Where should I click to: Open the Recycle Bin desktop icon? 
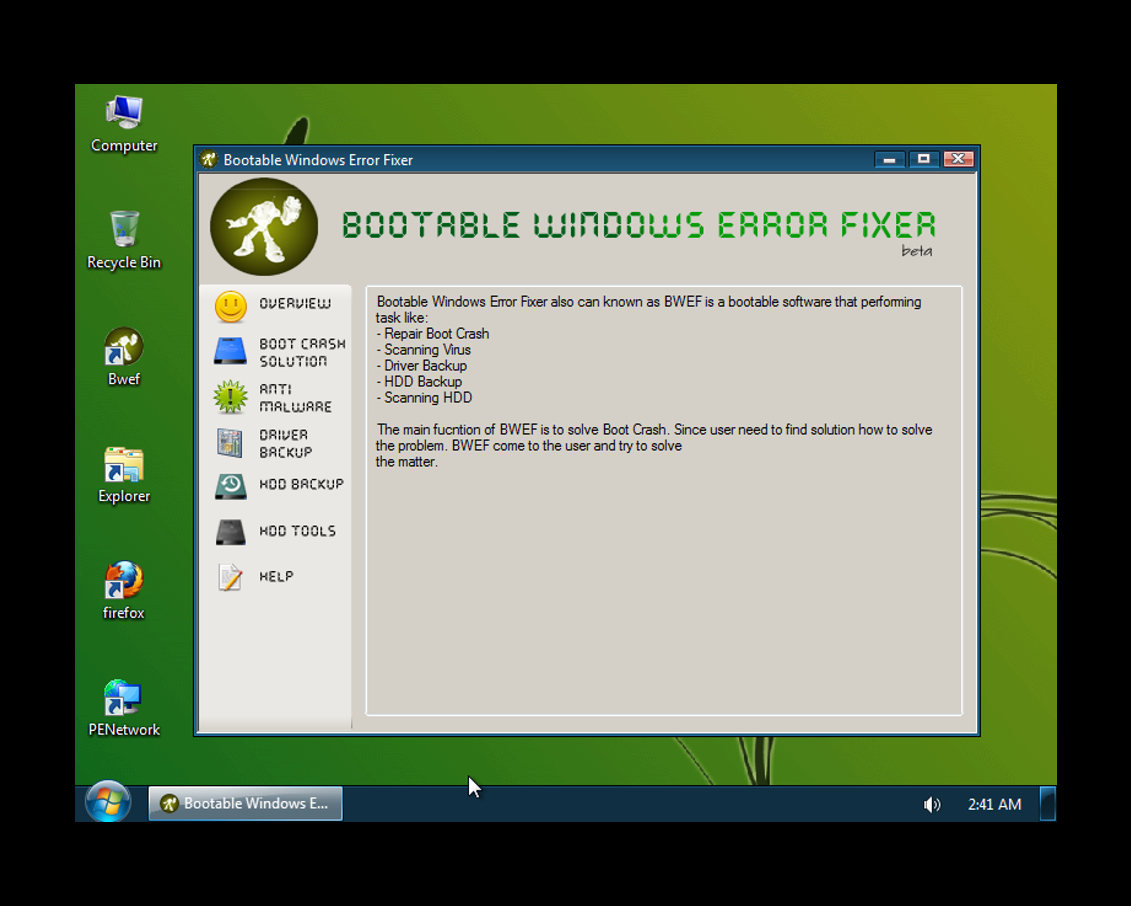[x=124, y=229]
